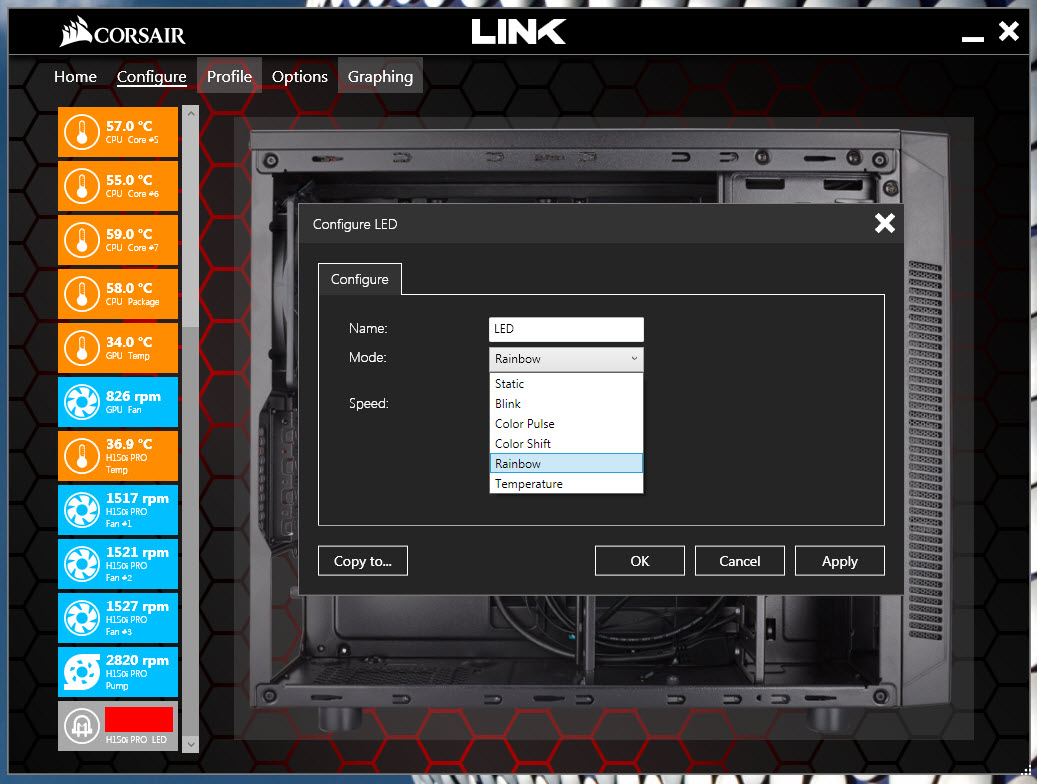Click the H150i PRO LED label
This screenshot has width=1037, height=784.
click(136, 740)
